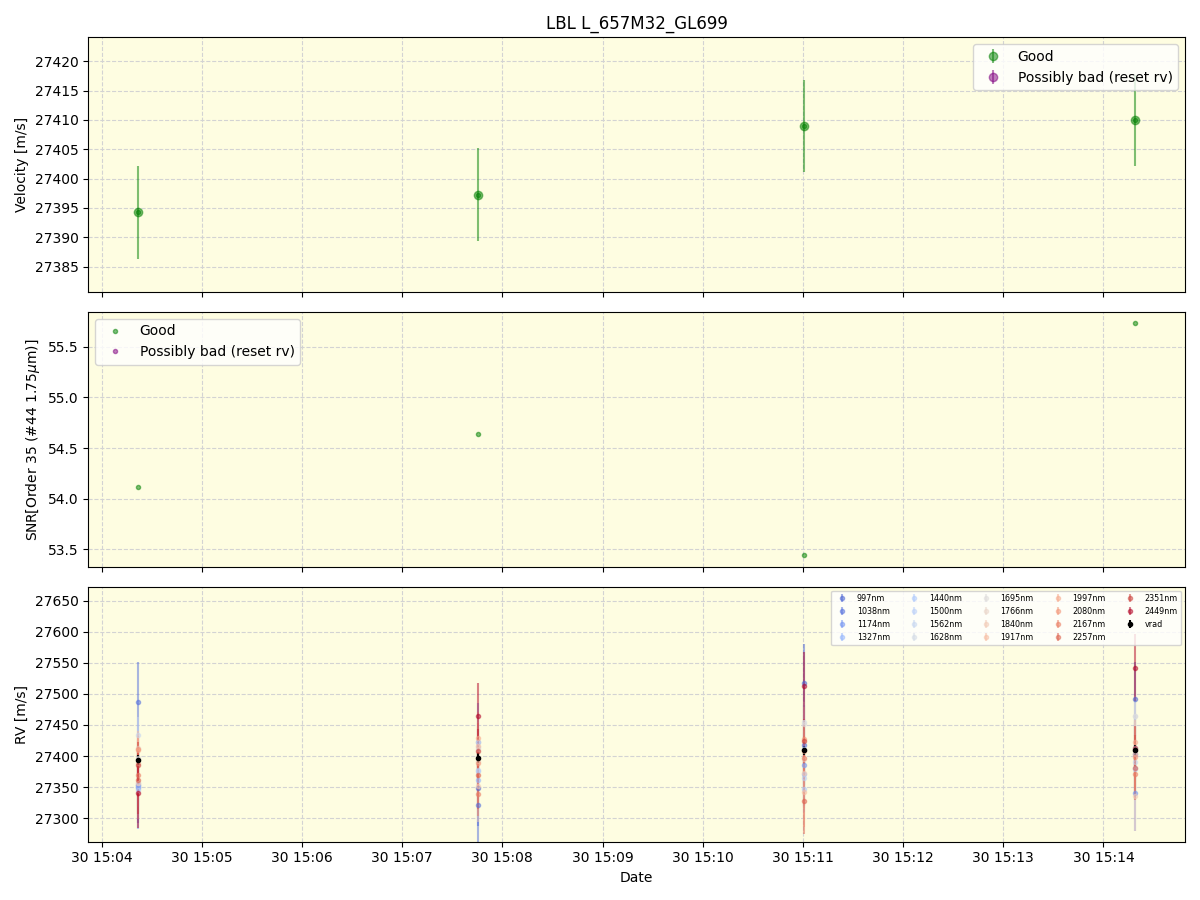Click the 2257nm legend entry
The height and width of the screenshot is (900, 1200).
tap(1080, 637)
